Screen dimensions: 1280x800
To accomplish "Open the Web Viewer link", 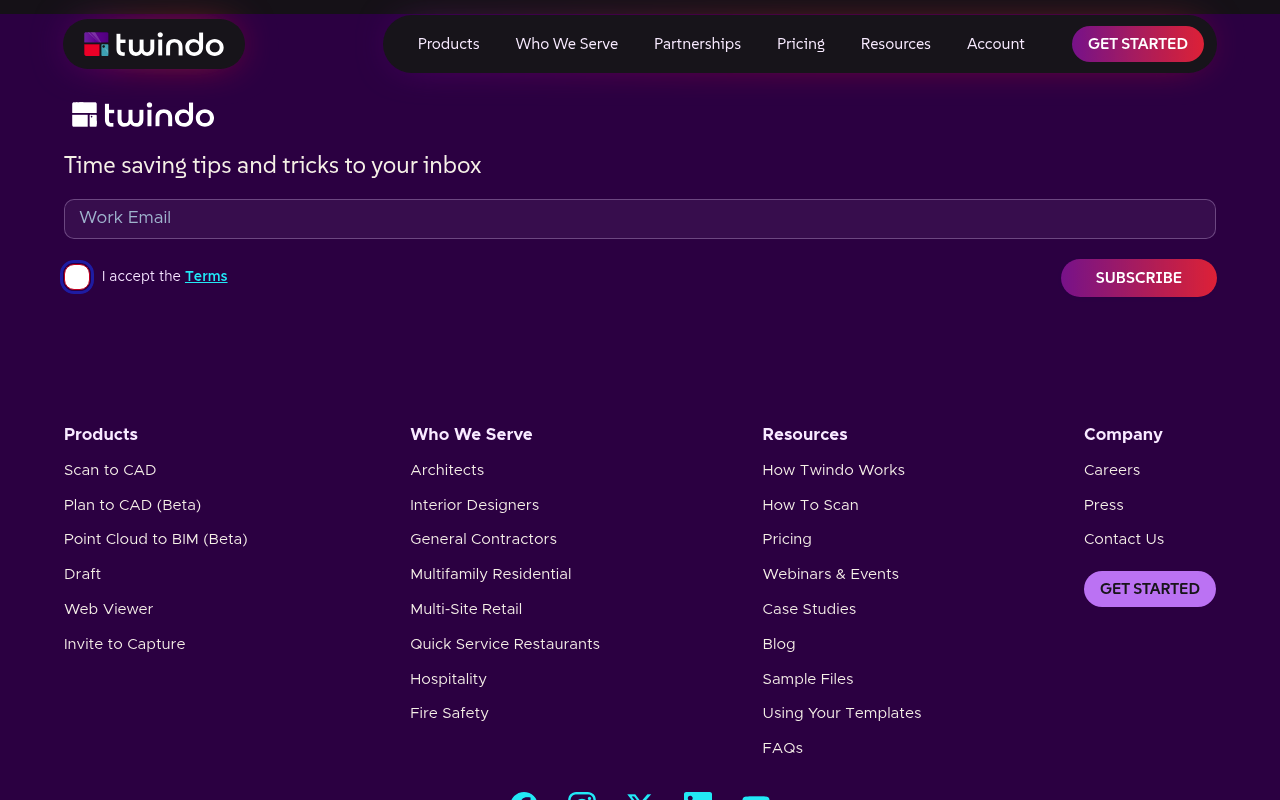I will (109, 609).
